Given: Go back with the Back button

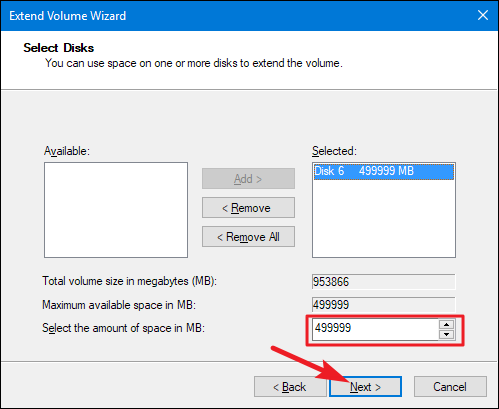Looking at the screenshot, I should click(x=290, y=387).
